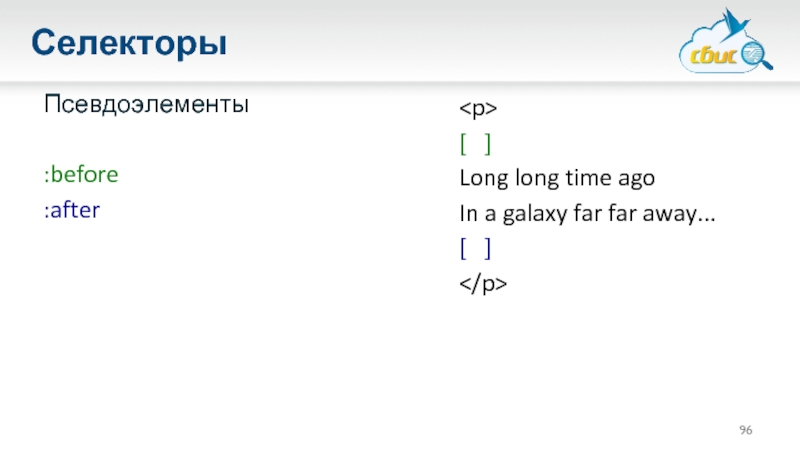Viewport: 800px width, 450px height.
Task: Select the green :before pseudo-element text
Action: click(81, 175)
